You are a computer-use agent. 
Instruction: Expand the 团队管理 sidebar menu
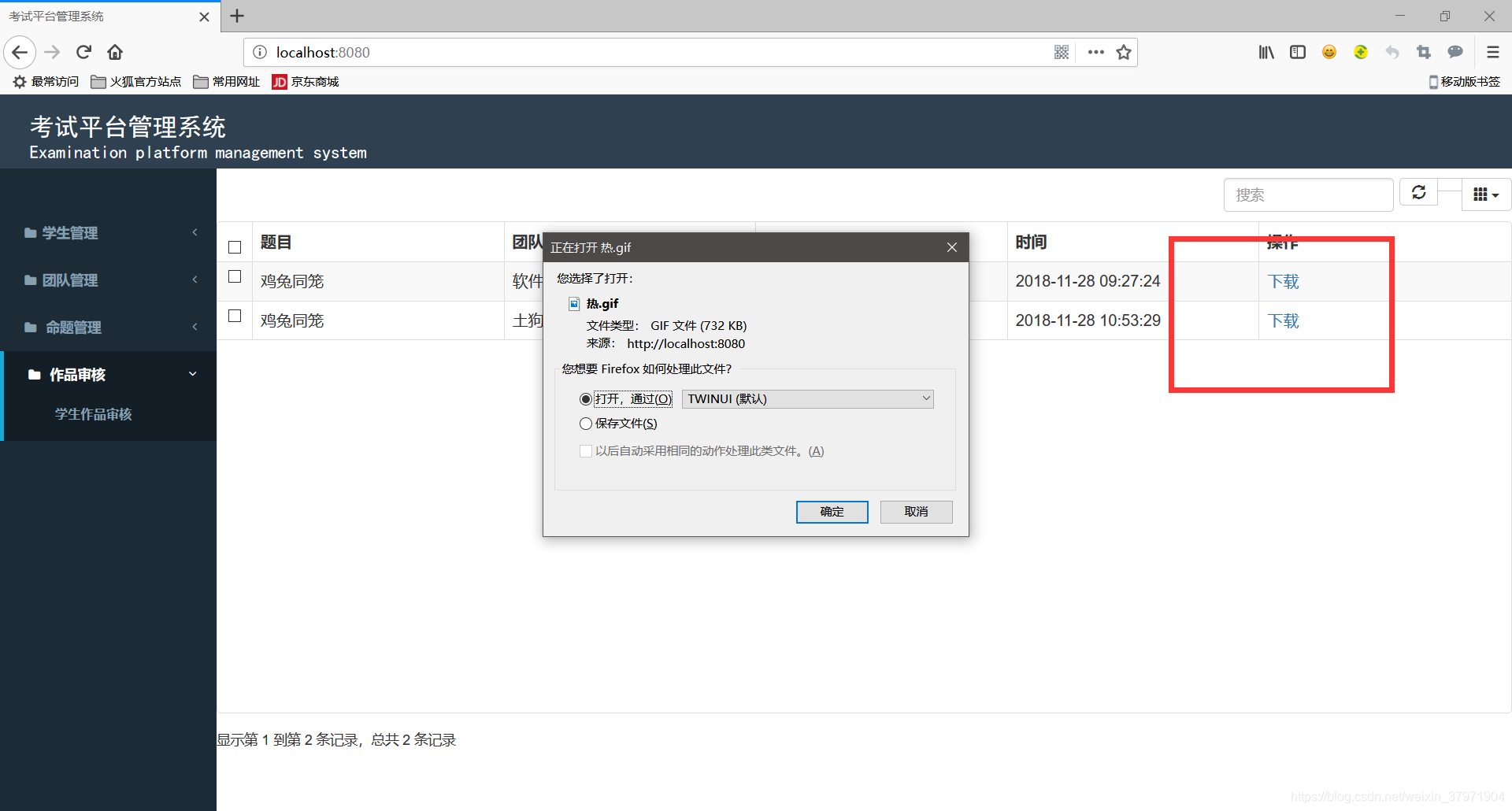[109, 280]
